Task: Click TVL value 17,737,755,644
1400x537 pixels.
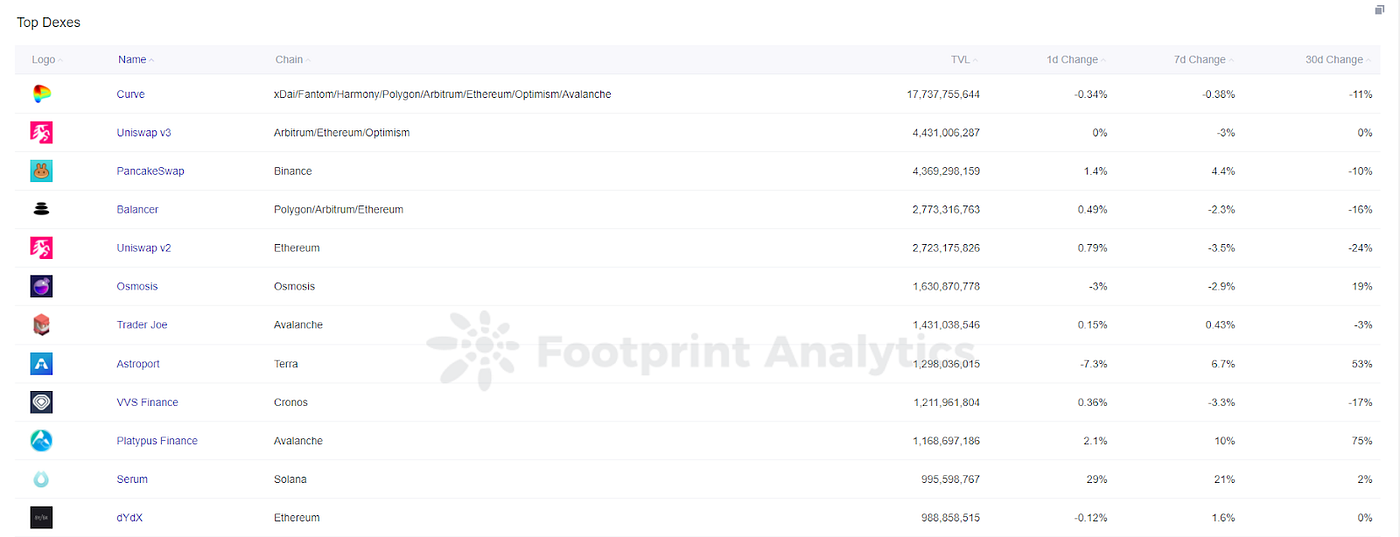Action: [x=943, y=94]
